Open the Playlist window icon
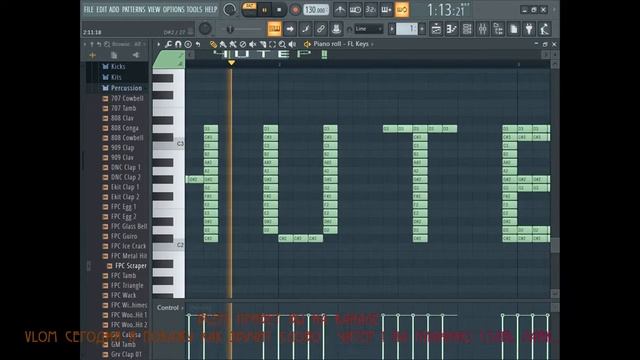 [x=436, y=29]
